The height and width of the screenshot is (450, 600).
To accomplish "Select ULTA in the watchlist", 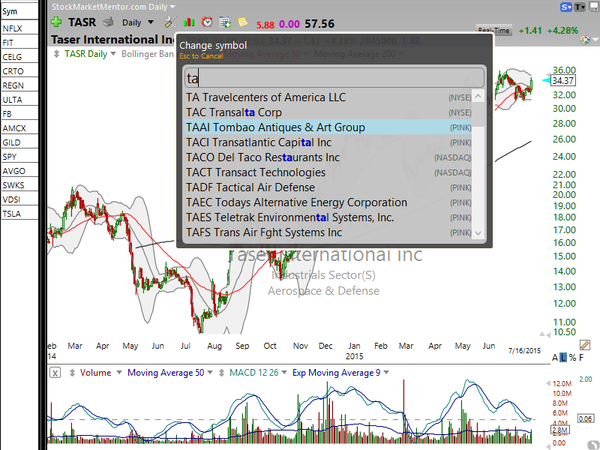I will 19,100.
